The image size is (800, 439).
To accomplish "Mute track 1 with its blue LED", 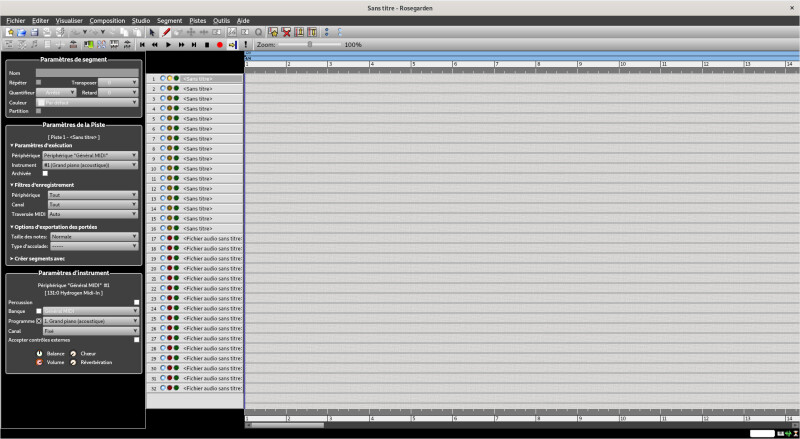I will 163,79.
